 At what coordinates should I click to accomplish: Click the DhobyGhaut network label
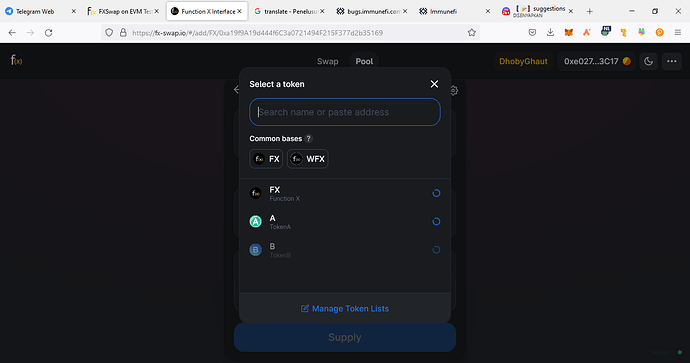[x=523, y=61]
